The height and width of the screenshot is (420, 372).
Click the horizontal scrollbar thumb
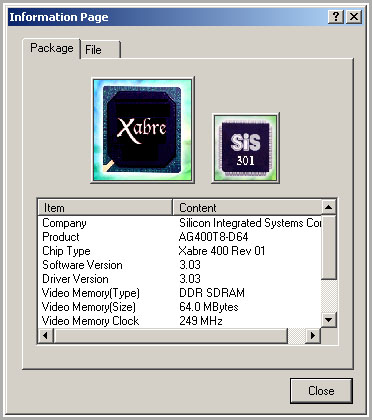170,335
